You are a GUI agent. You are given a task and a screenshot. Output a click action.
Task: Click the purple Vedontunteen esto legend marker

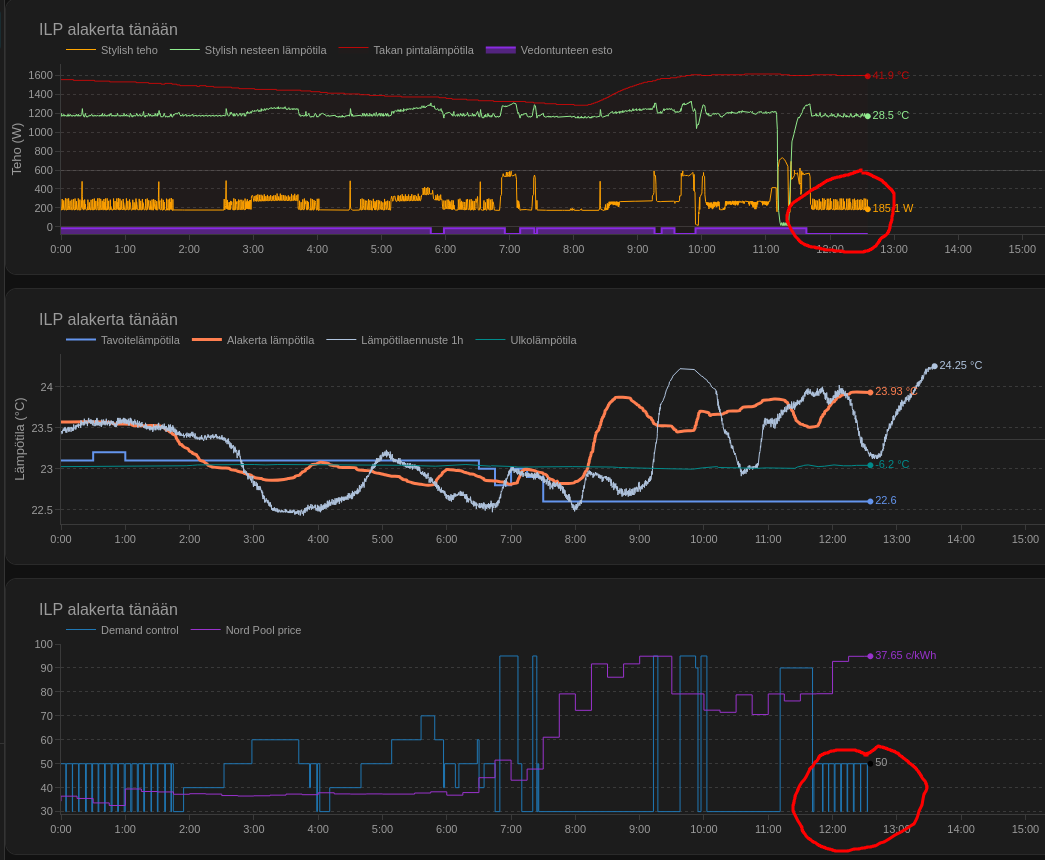[500, 50]
